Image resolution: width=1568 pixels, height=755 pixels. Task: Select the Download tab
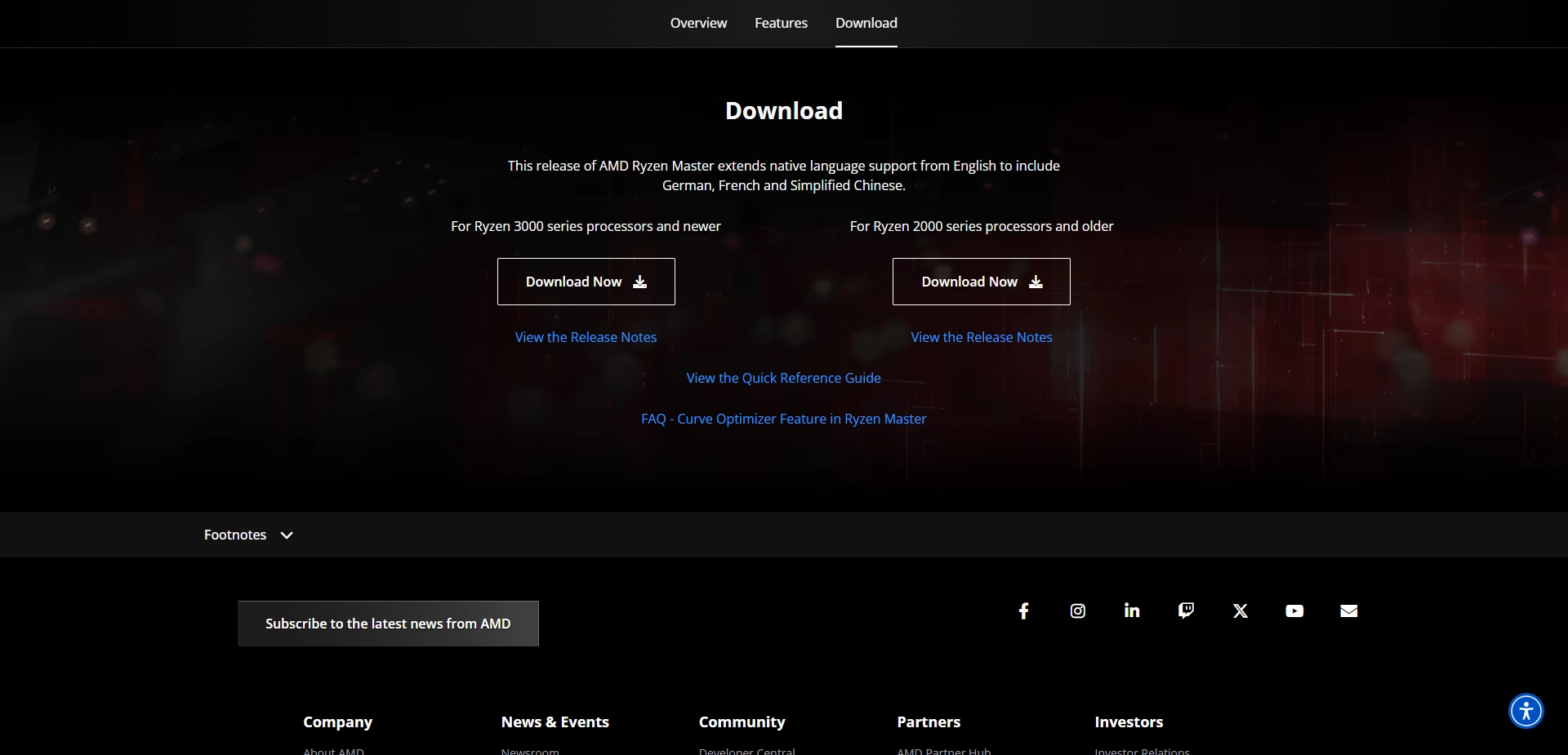coord(866,23)
